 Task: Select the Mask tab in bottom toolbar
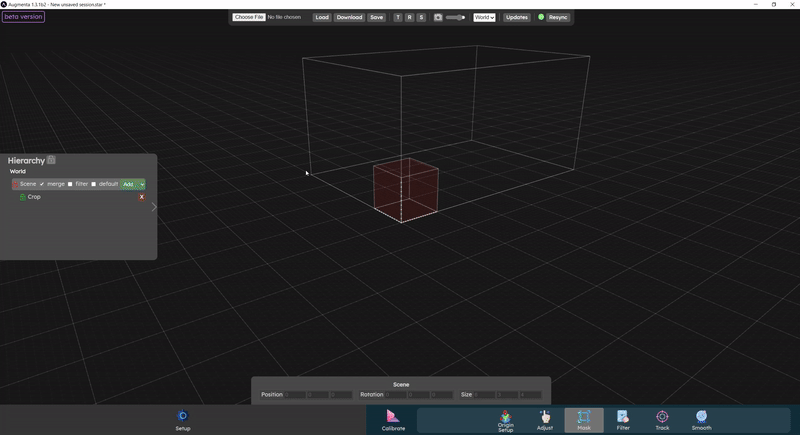[584, 419]
